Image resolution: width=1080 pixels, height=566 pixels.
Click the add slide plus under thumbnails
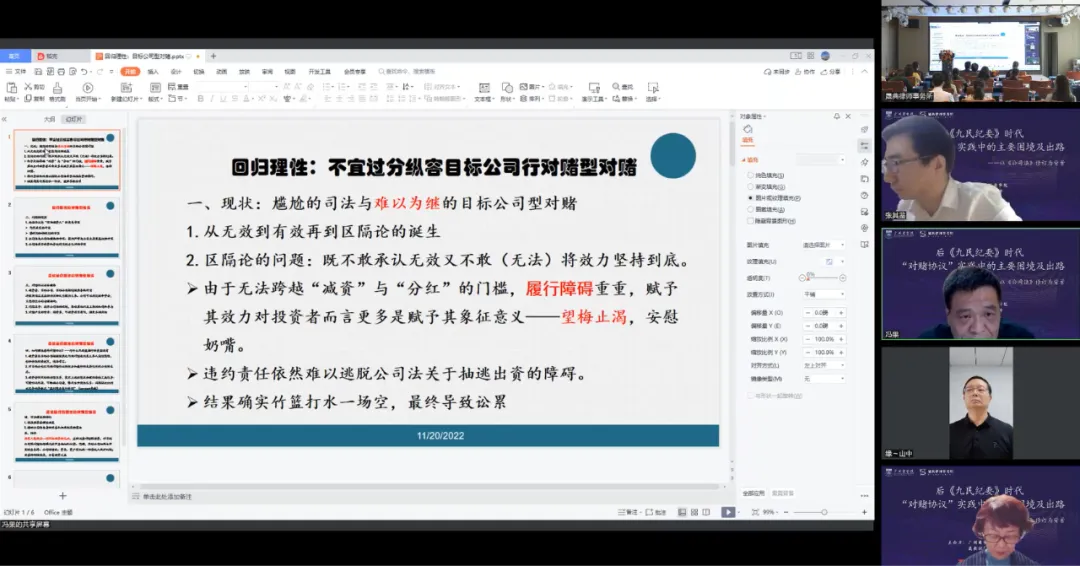coord(63,496)
